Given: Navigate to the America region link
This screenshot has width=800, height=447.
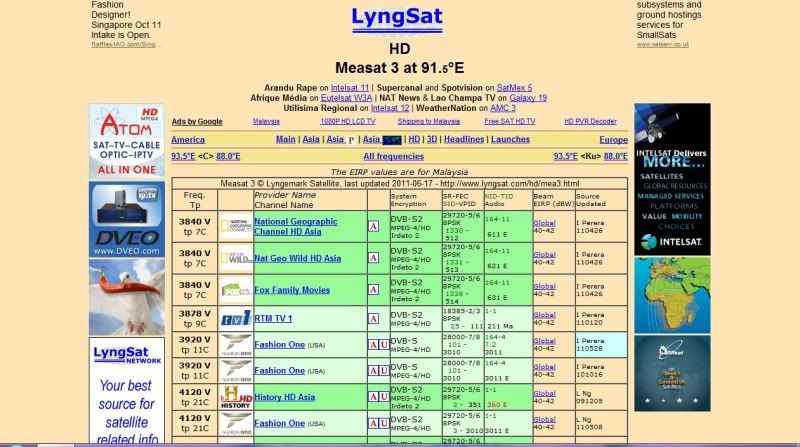Looking at the screenshot, I should point(188,140).
